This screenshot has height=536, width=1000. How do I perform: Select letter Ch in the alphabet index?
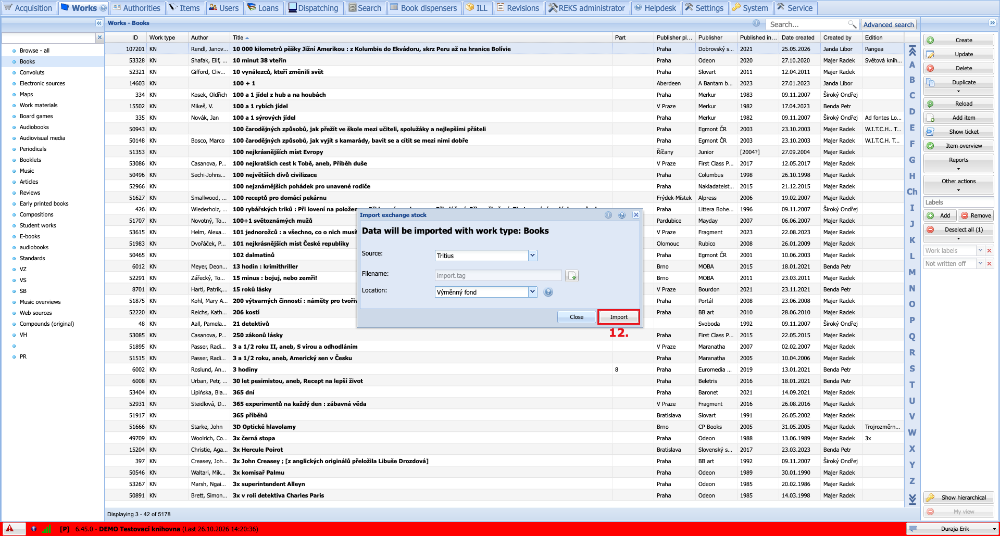pyautogui.click(x=912, y=191)
